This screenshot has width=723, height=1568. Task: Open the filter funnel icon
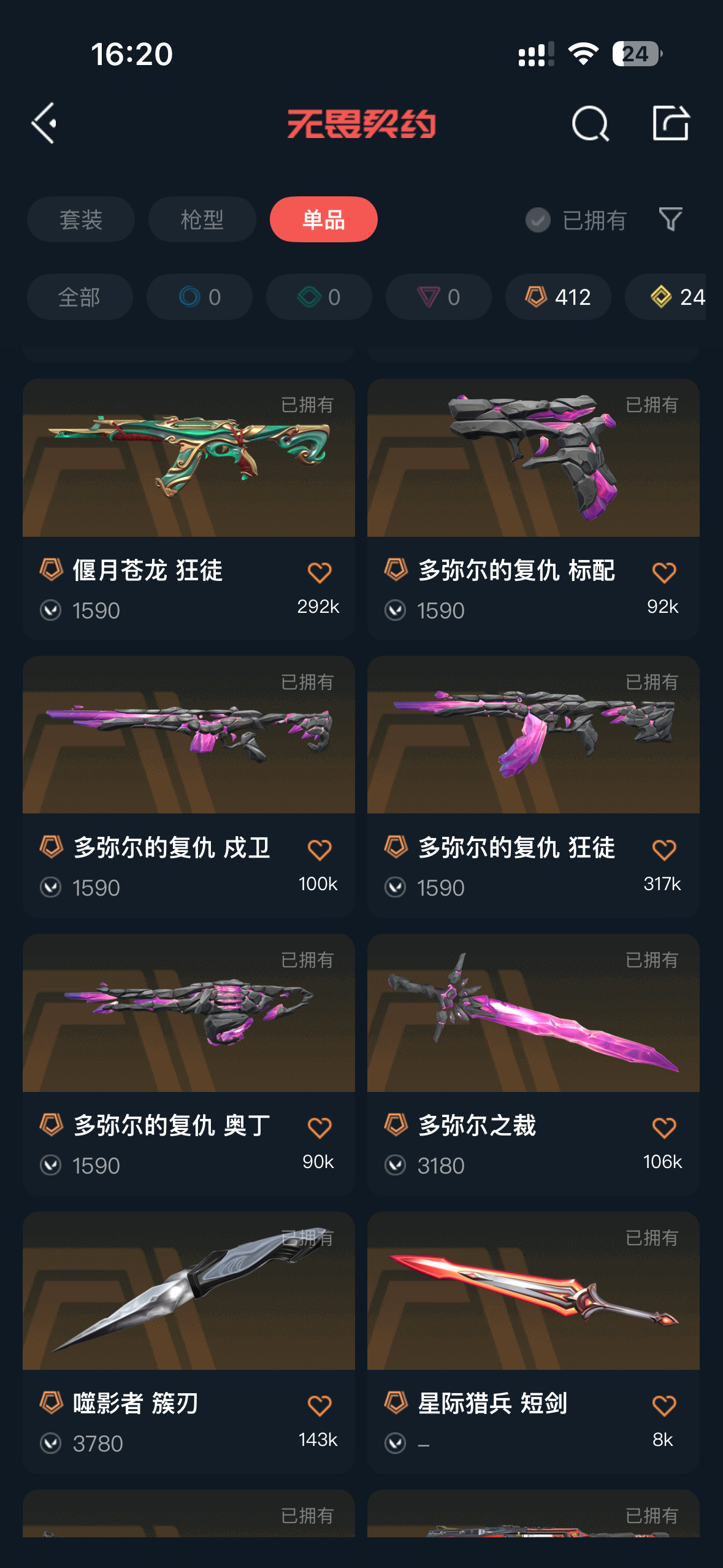tap(670, 219)
